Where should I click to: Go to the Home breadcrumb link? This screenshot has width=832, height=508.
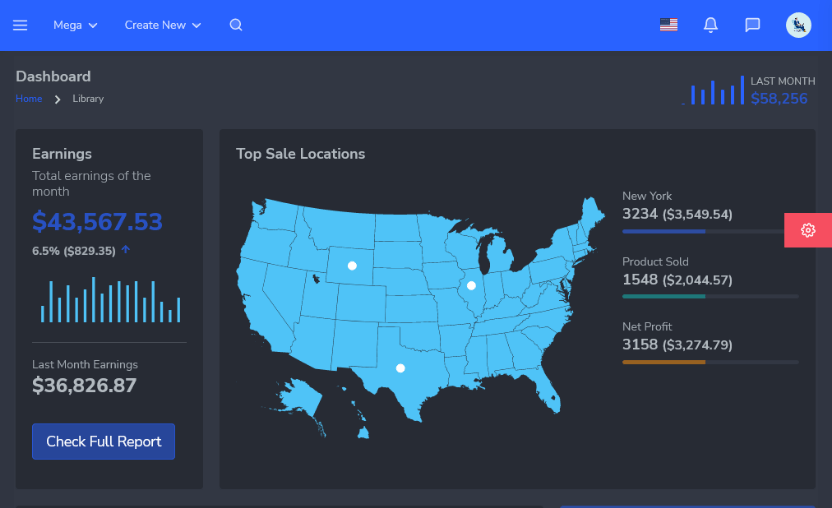(29, 99)
